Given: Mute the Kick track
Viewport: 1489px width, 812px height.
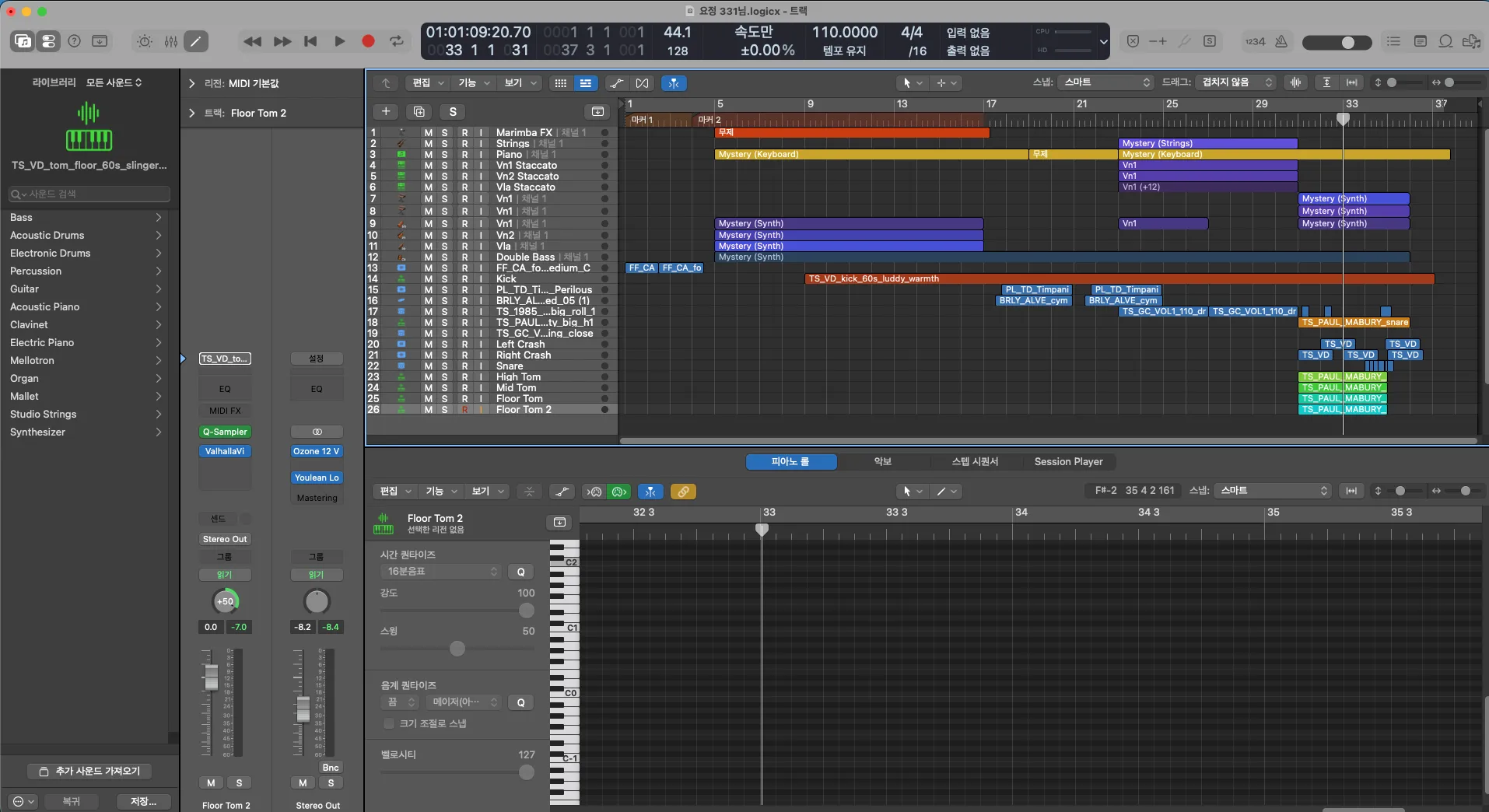Looking at the screenshot, I should pyautogui.click(x=428, y=278).
